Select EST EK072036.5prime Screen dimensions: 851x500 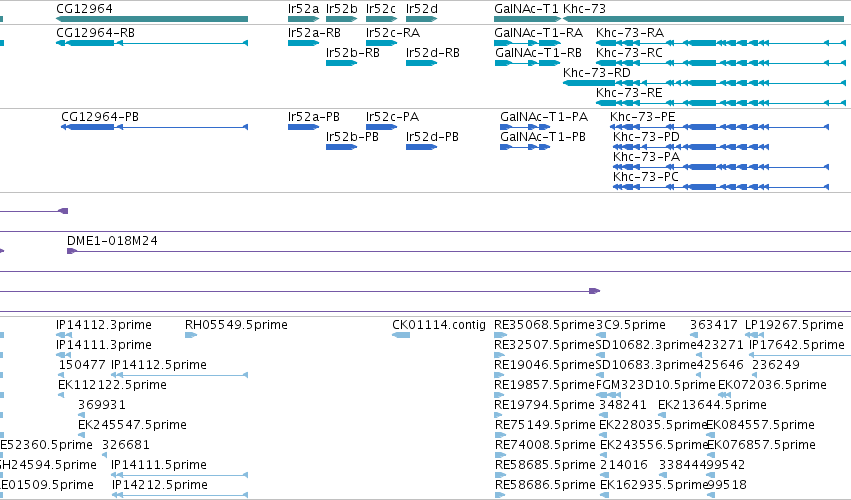click(772, 385)
